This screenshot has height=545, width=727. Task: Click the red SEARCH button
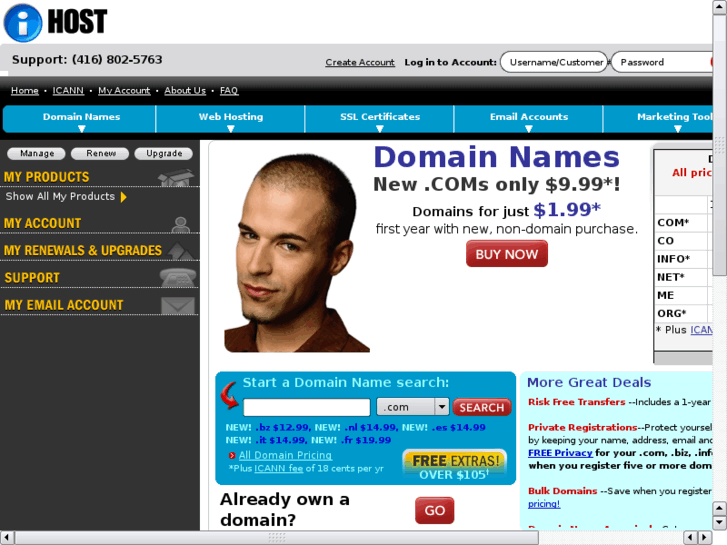coord(482,407)
